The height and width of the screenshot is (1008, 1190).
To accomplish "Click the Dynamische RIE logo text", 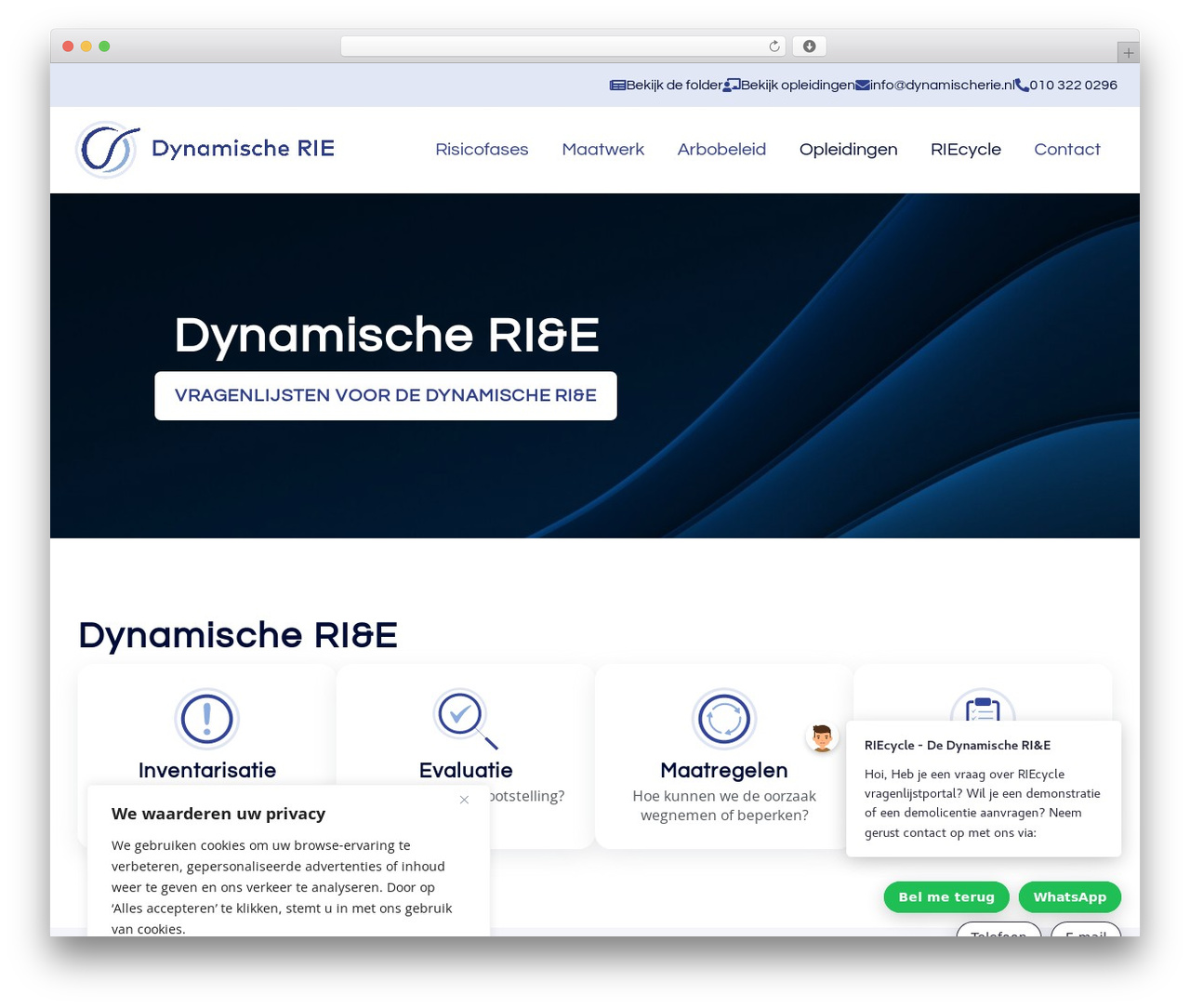I will click(x=243, y=149).
